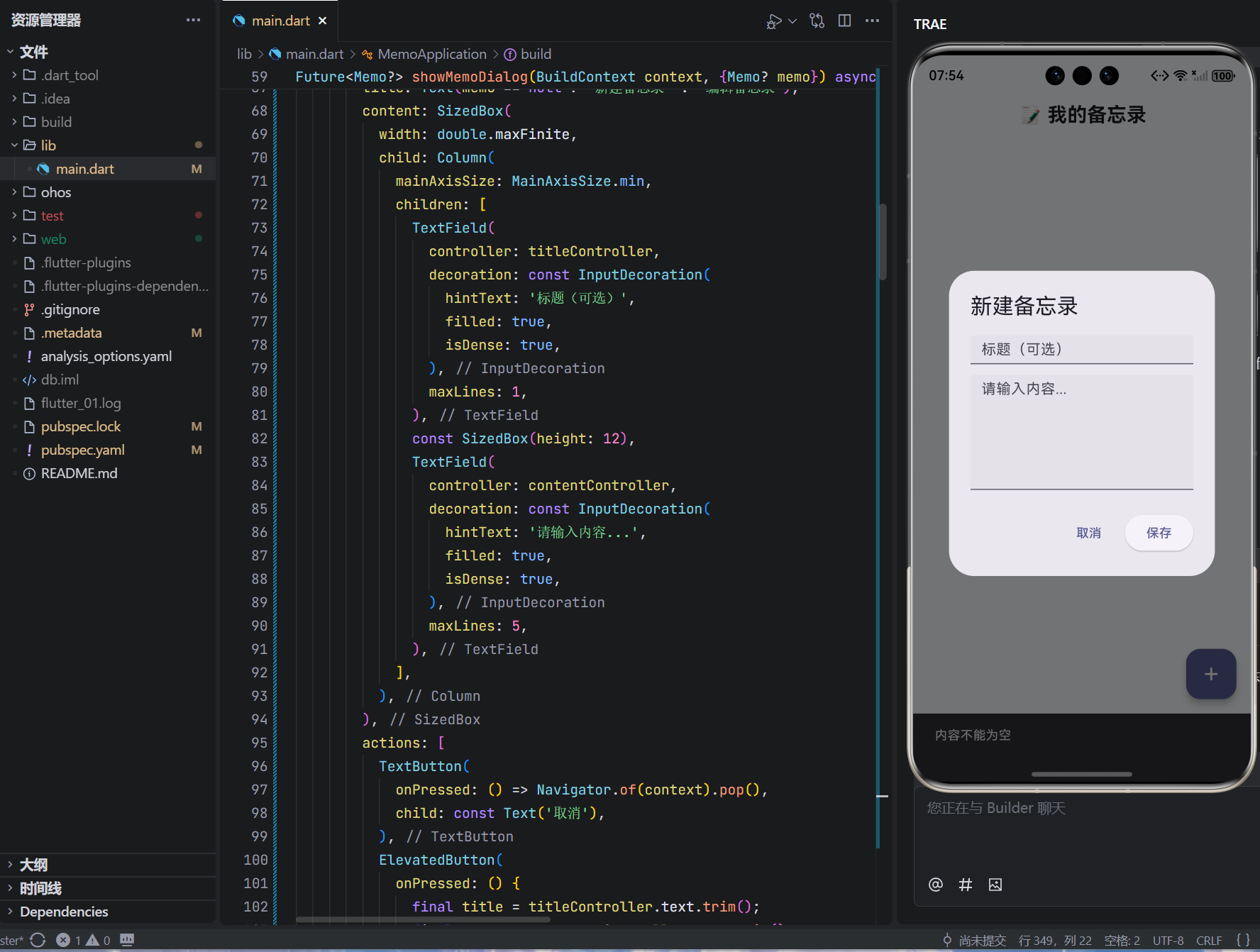Open the .metadata file
This screenshot has width=1260, height=952.
tap(71, 333)
